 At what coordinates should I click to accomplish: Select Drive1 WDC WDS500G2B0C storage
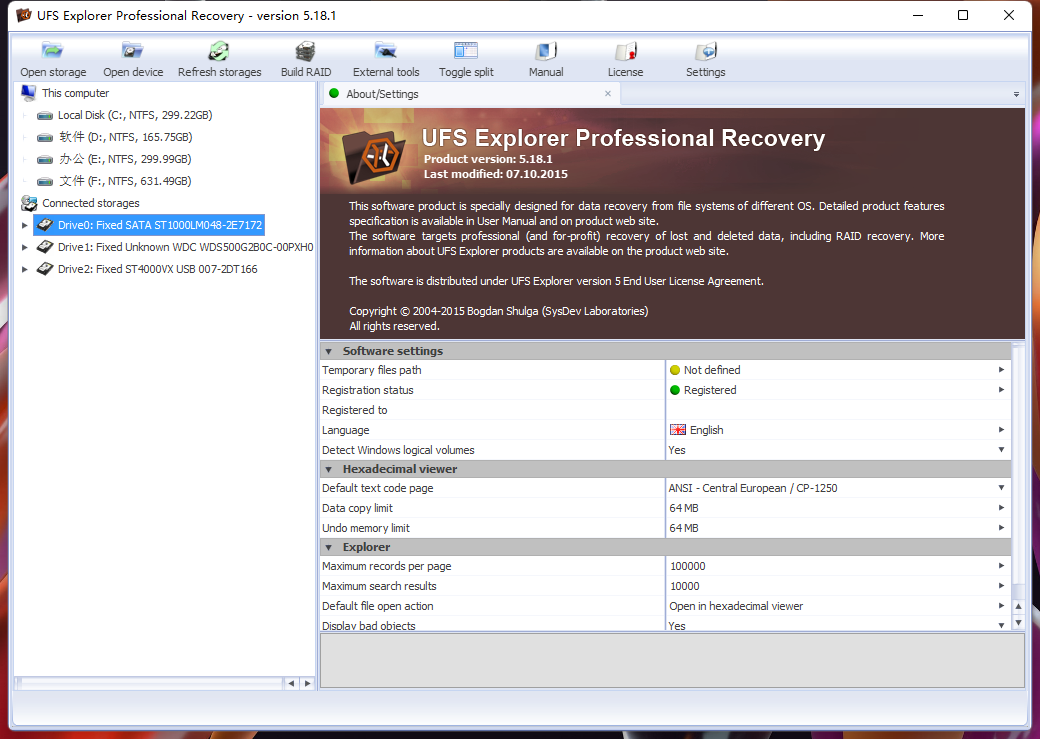tap(184, 247)
